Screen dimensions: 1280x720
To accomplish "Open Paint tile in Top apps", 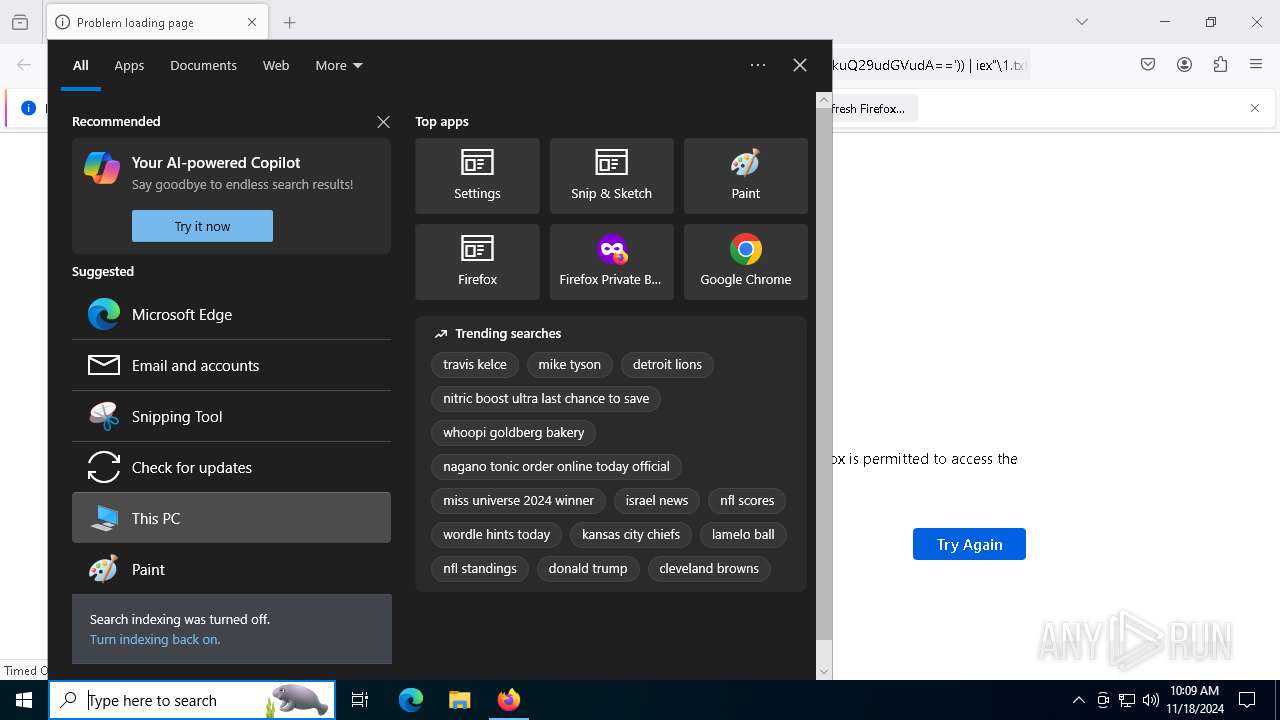I will [x=745, y=176].
